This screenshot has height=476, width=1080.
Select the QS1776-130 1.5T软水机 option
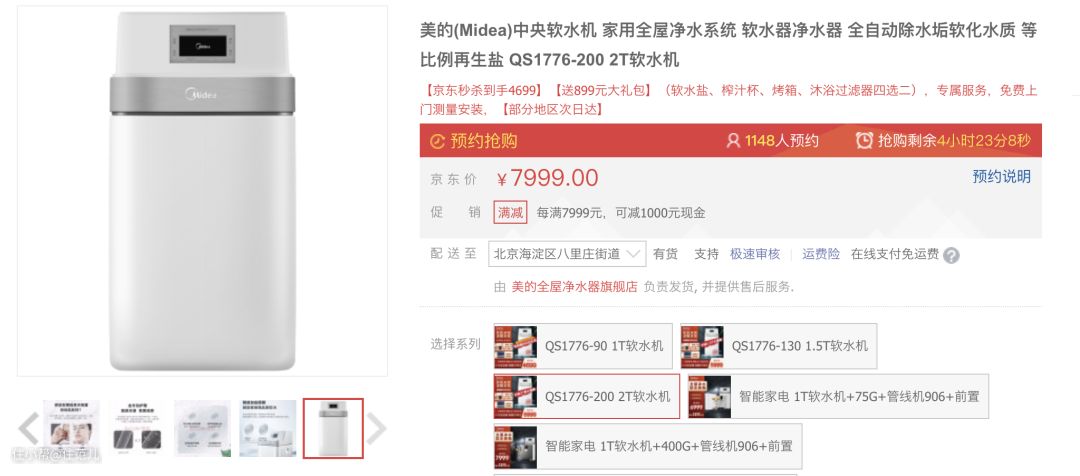click(x=778, y=346)
